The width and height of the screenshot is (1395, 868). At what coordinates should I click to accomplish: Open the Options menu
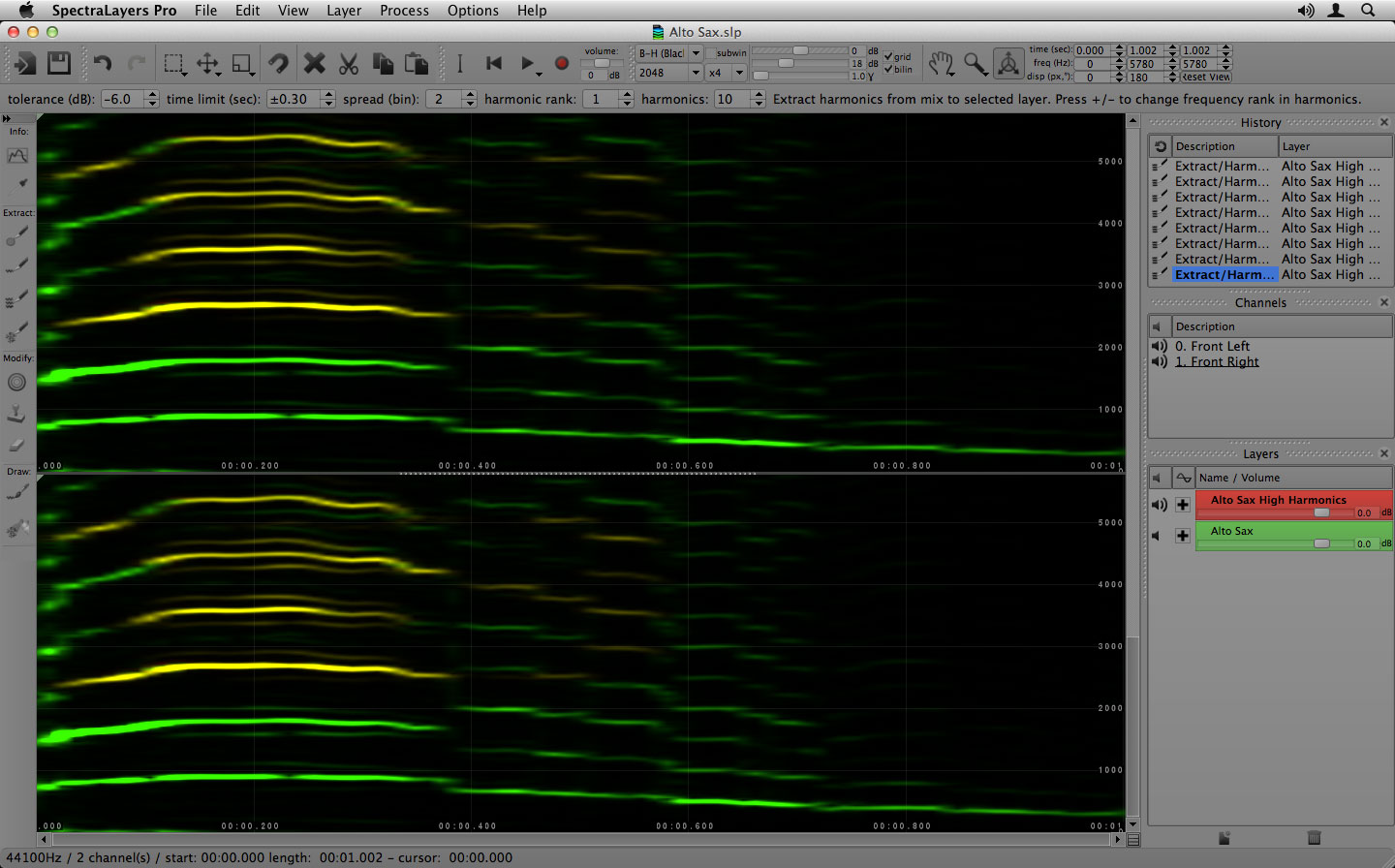473,10
